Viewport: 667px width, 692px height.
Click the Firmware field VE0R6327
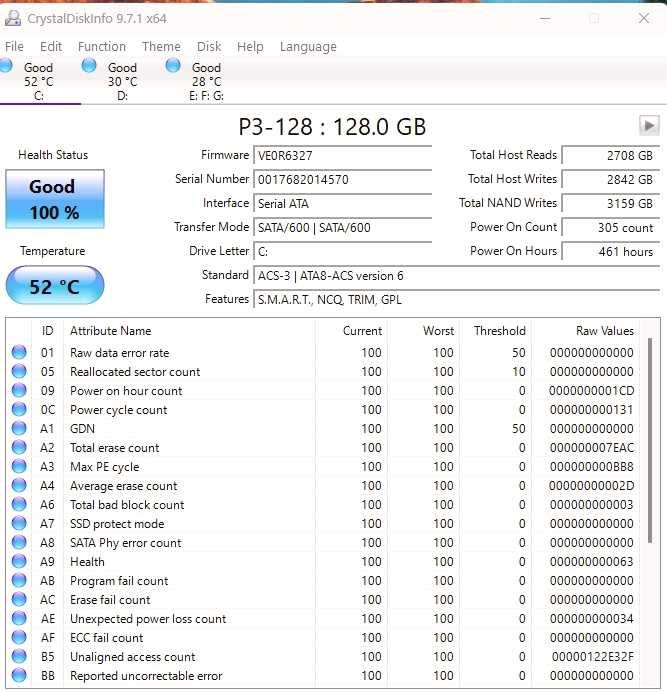343,155
